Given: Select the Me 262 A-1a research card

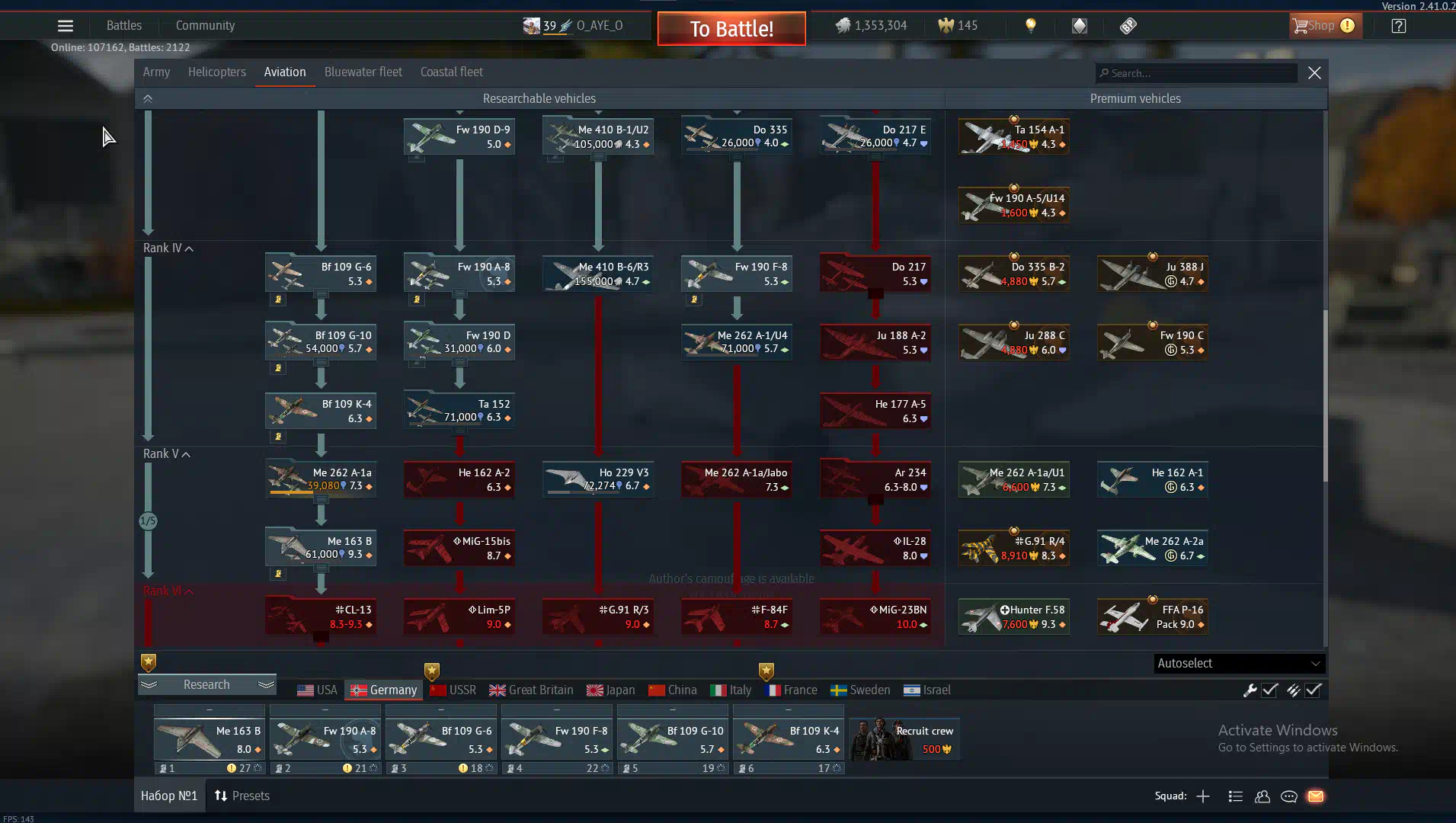Looking at the screenshot, I should [x=321, y=479].
